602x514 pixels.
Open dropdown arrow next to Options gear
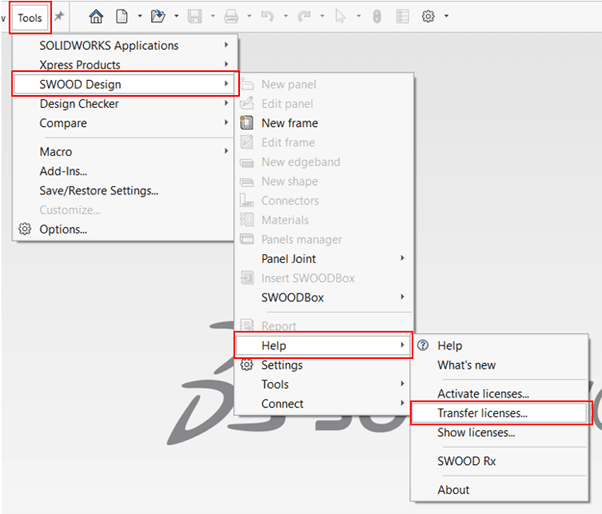click(x=446, y=16)
